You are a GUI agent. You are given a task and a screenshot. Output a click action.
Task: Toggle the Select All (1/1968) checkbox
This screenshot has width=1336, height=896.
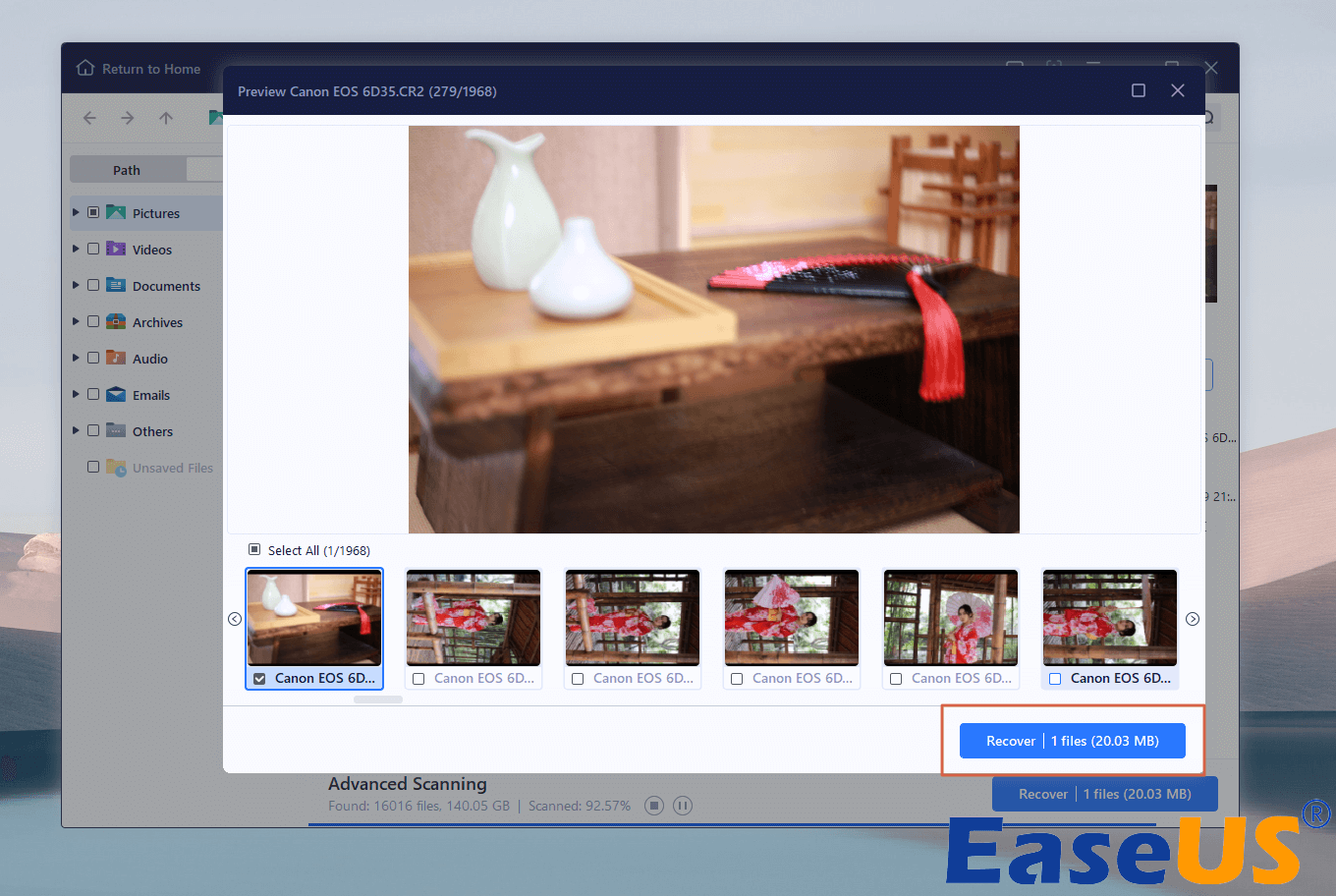[254, 549]
